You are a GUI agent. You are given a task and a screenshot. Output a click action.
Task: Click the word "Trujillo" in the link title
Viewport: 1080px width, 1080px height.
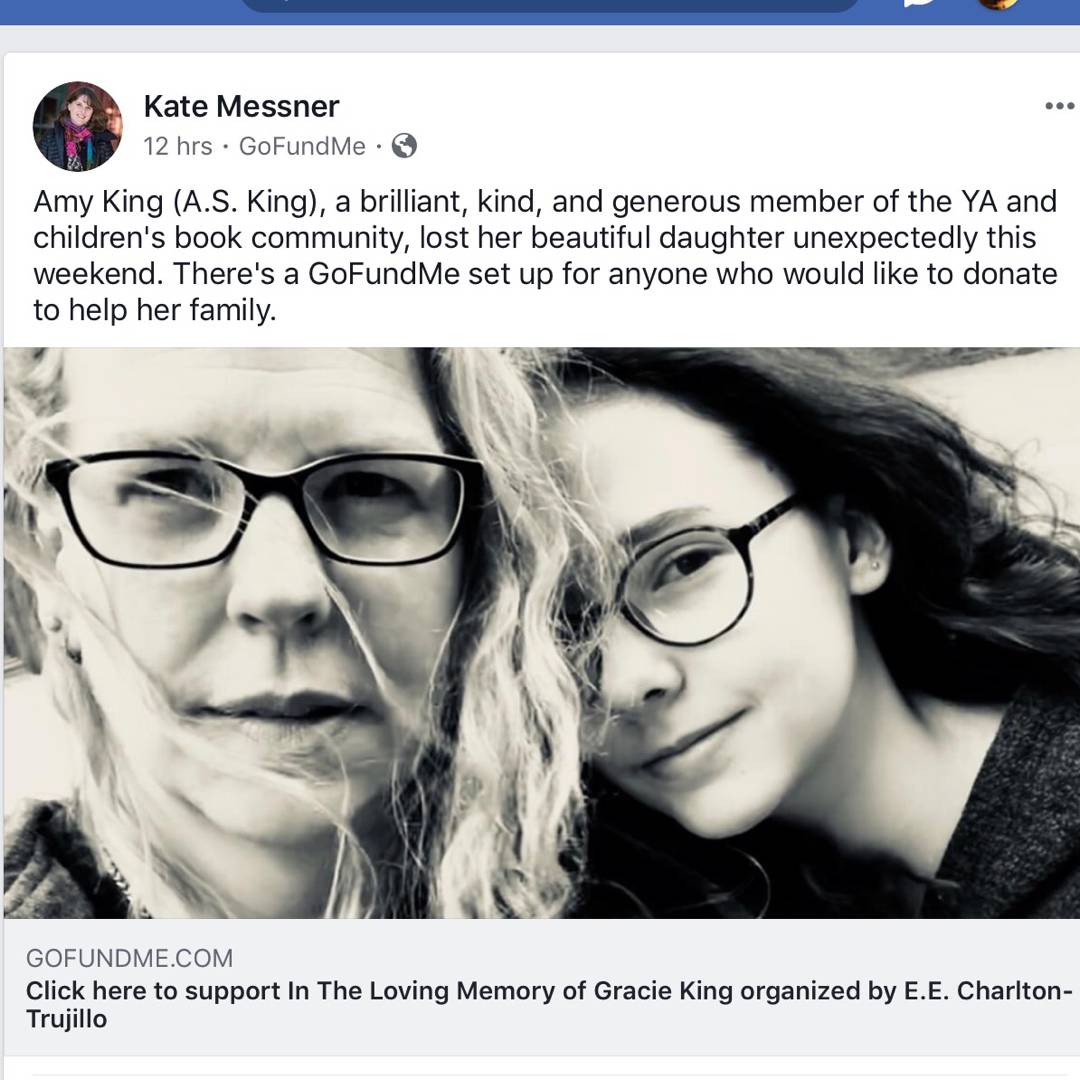tap(66, 1019)
